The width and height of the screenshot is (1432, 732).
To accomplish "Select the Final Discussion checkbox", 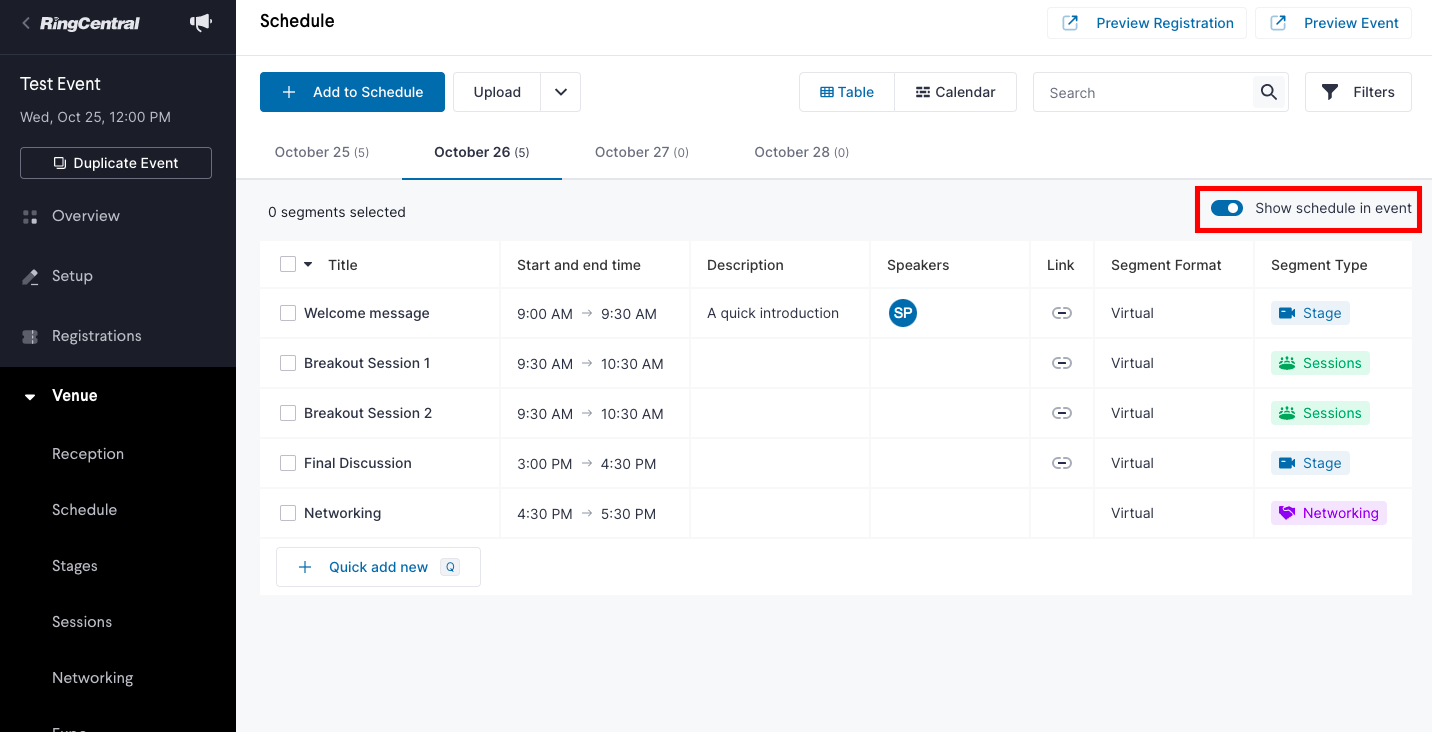I will coord(288,463).
